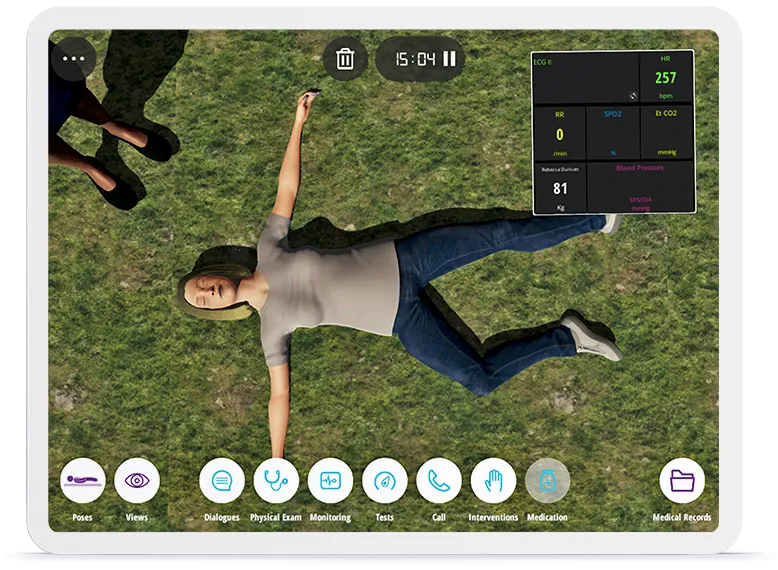
Task: Click the Et CO2 monitor cell
Action: coord(666,132)
